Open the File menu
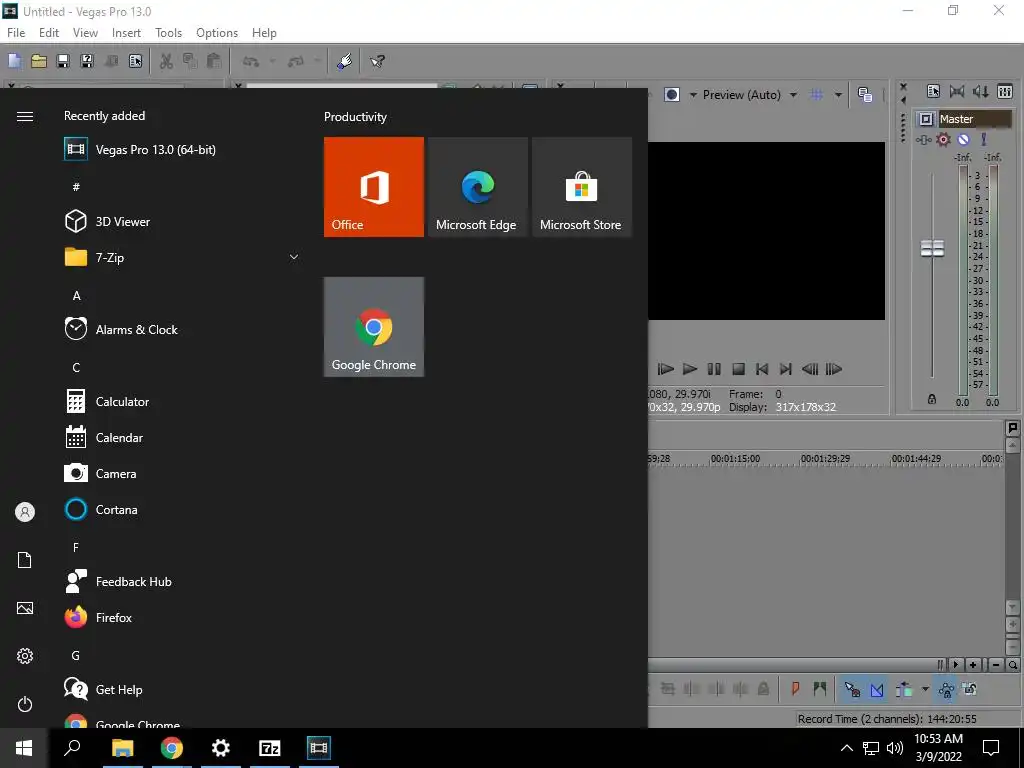Viewport: 1024px width, 768px height. point(16,33)
